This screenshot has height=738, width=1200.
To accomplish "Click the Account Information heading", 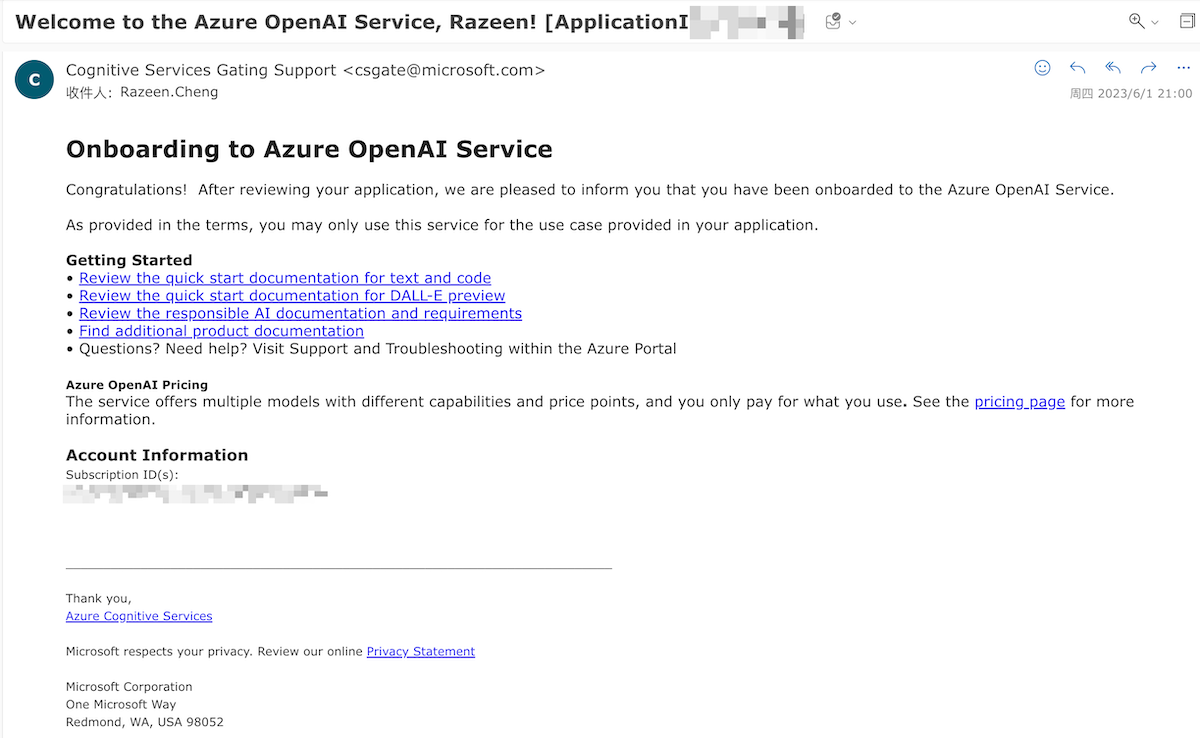I will 157,455.
